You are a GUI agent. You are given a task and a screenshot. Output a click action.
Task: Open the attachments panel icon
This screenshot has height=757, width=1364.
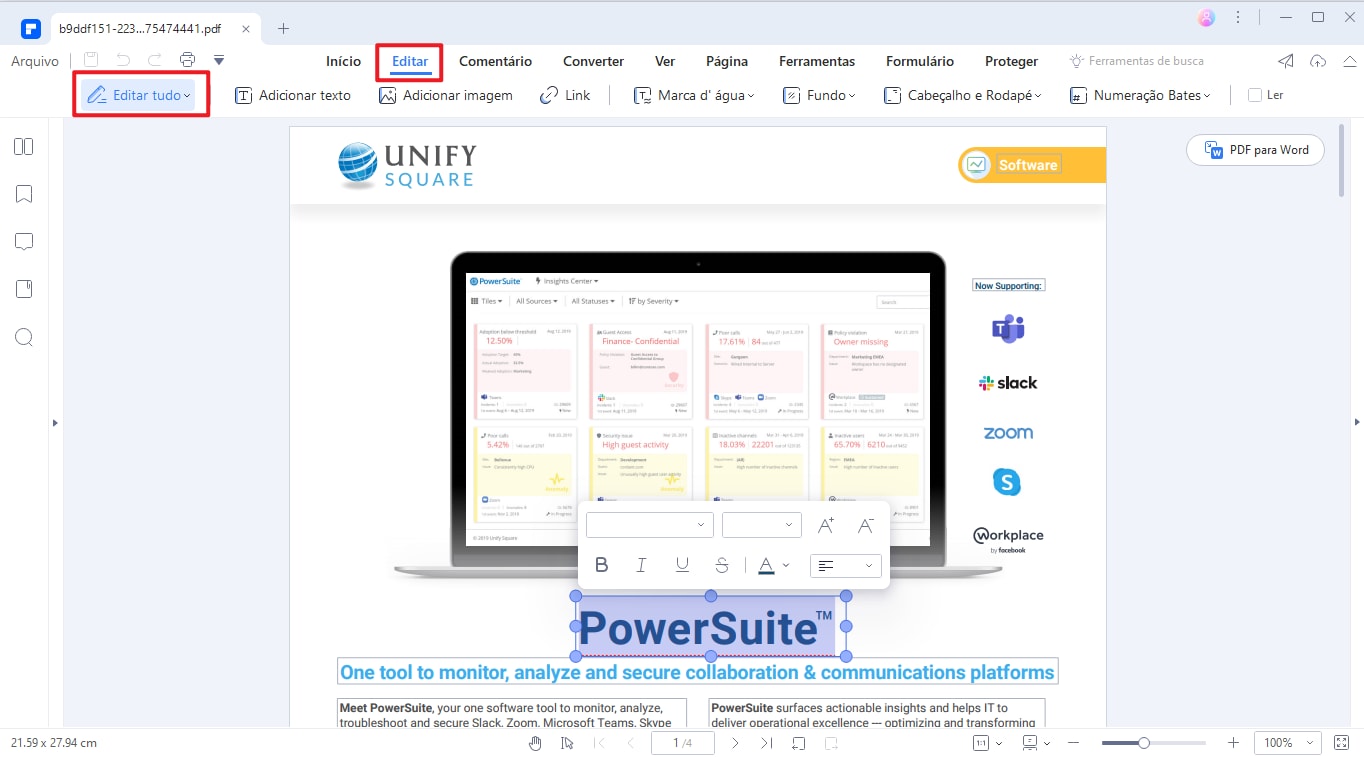[24, 289]
